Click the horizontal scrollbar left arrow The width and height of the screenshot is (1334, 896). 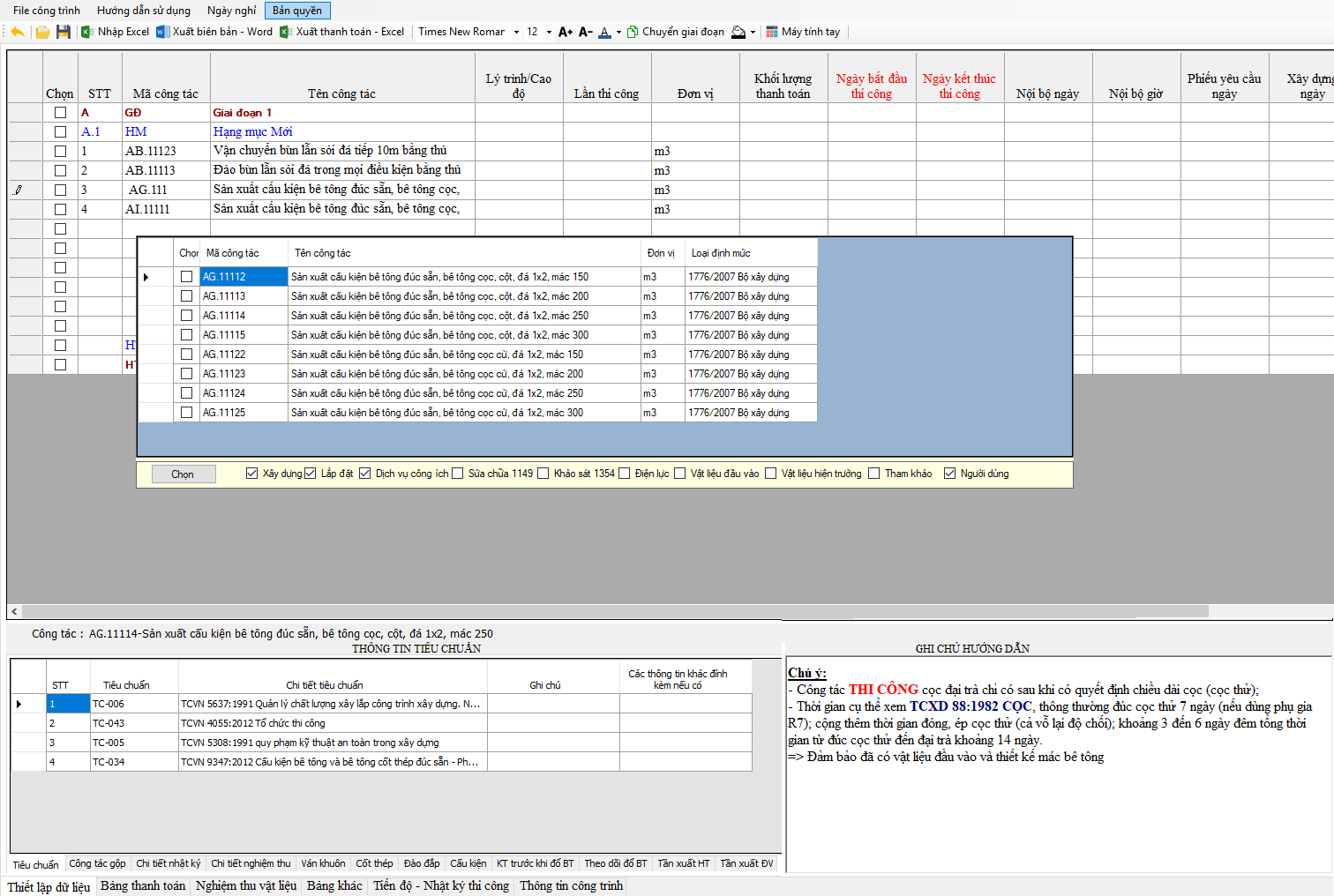[14, 611]
